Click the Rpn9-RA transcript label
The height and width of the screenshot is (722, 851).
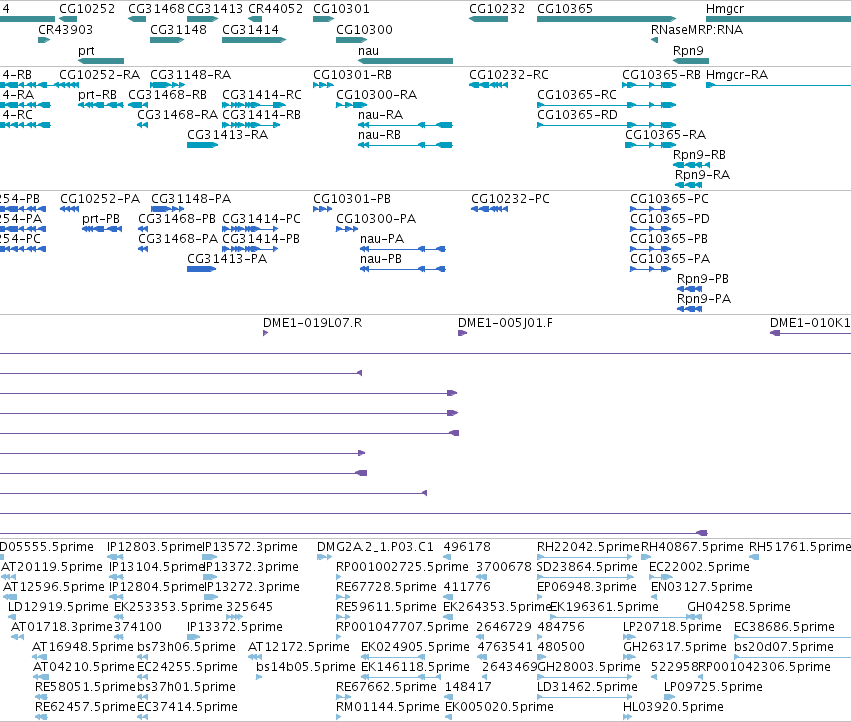click(x=702, y=175)
